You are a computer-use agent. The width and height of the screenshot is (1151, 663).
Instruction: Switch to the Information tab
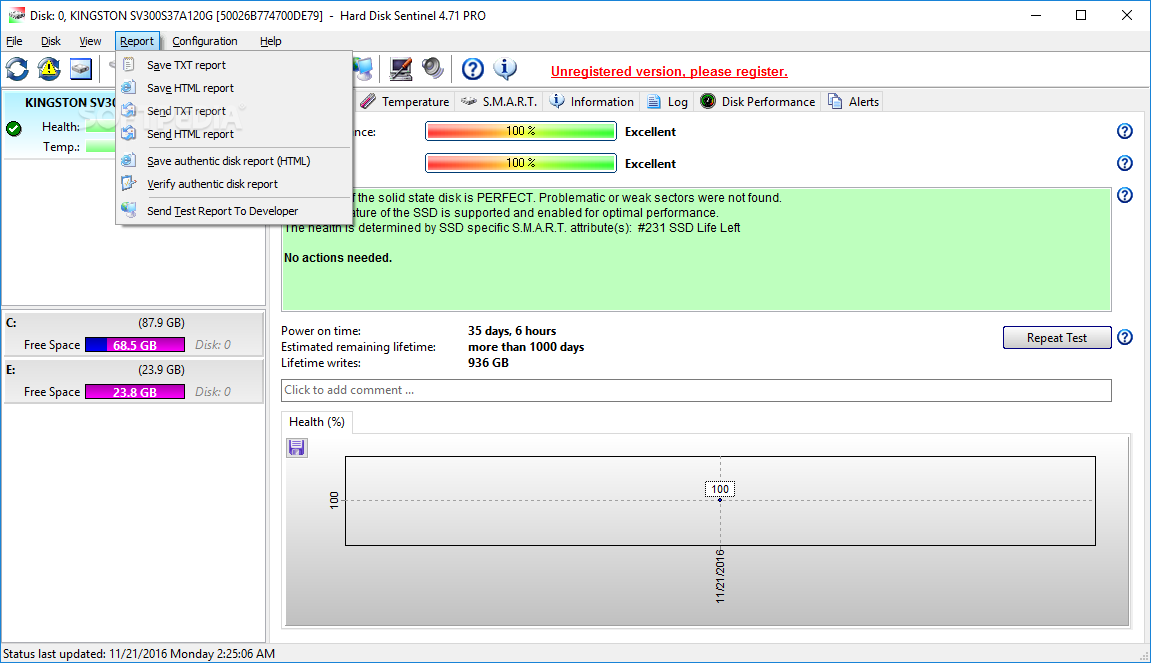coord(592,101)
